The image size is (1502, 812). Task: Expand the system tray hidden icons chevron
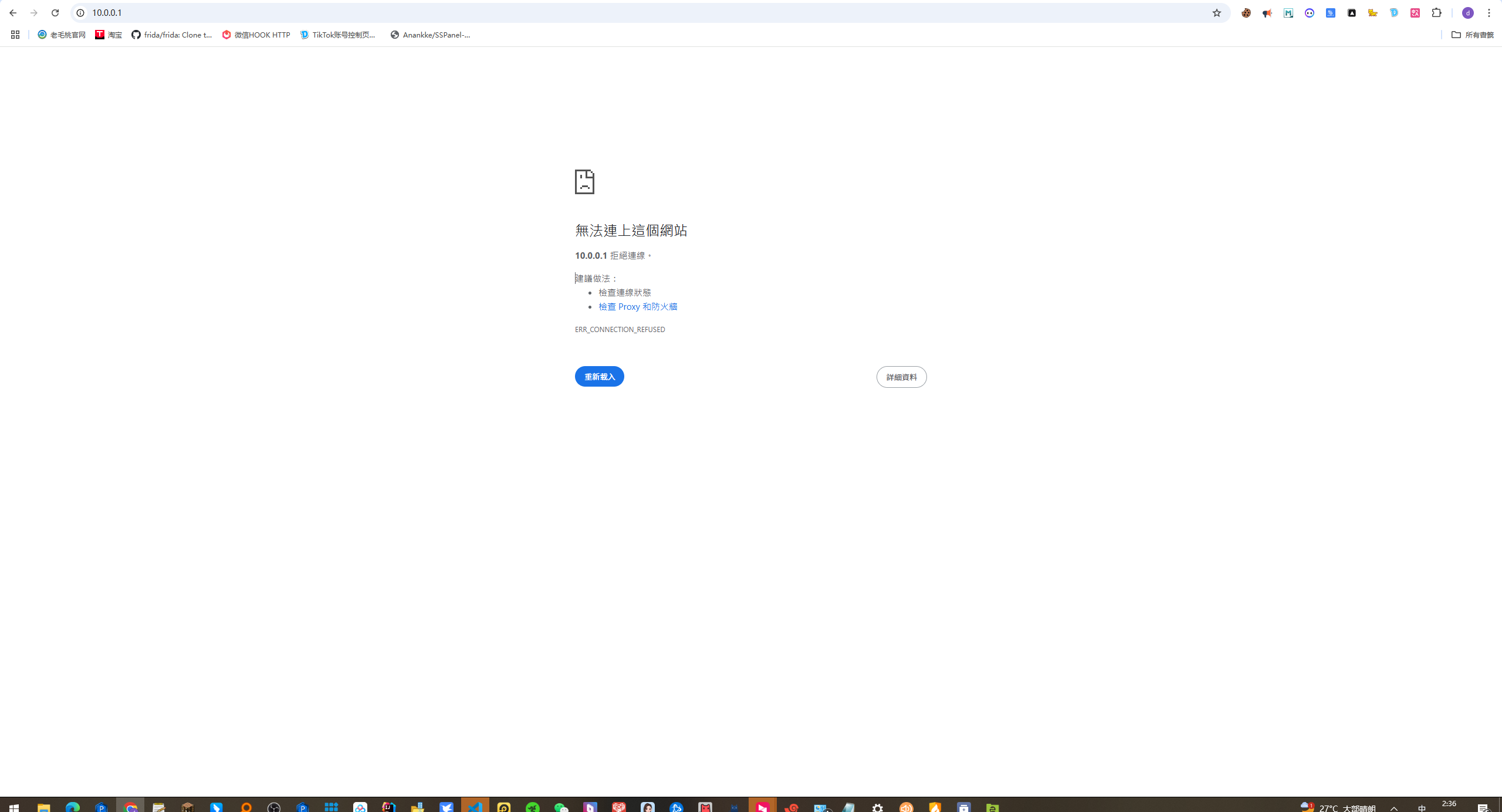[1394, 808]
